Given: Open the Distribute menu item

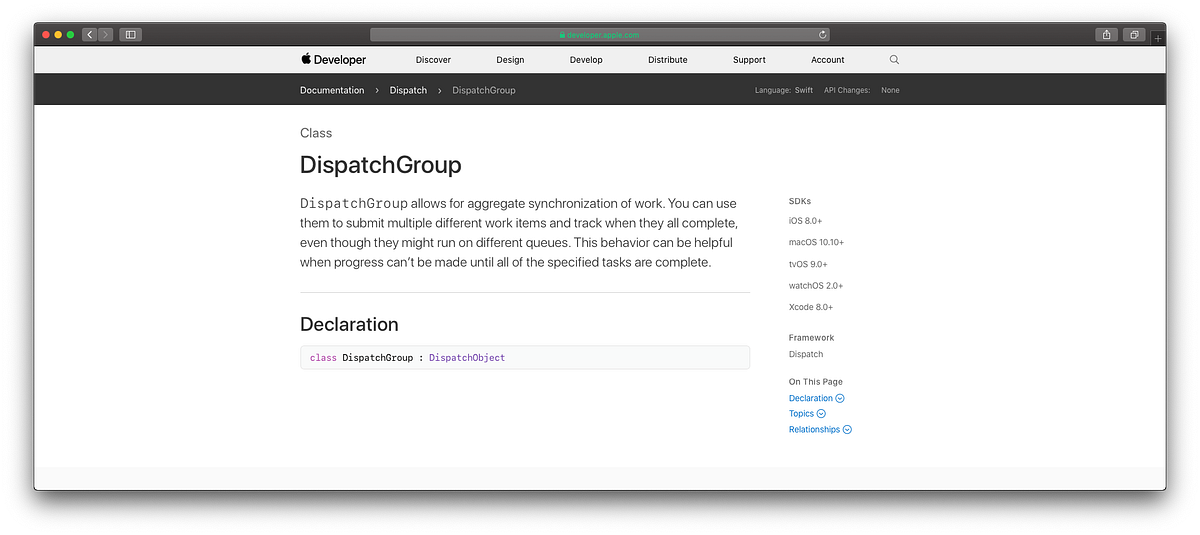Looking at the screenshot, I should [667, 60].
